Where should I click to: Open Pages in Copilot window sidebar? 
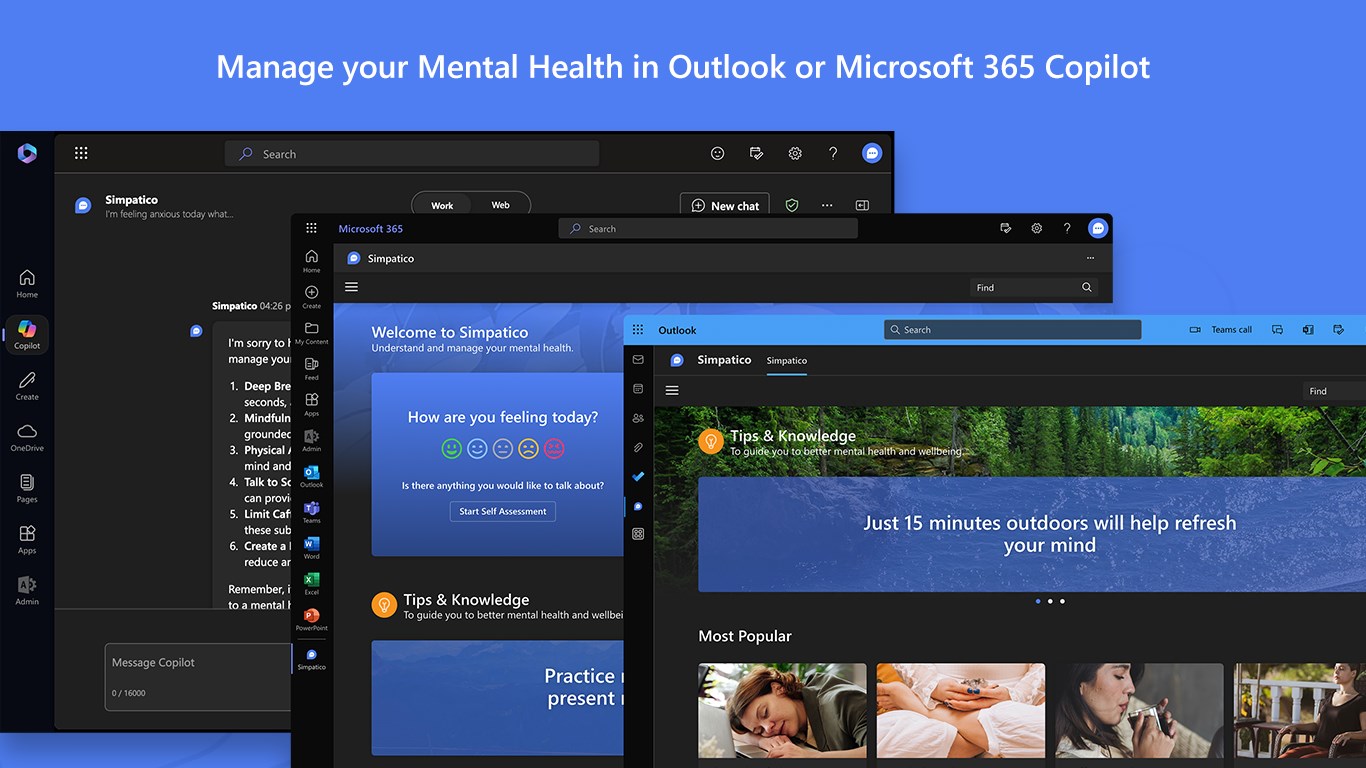[27, 488]
